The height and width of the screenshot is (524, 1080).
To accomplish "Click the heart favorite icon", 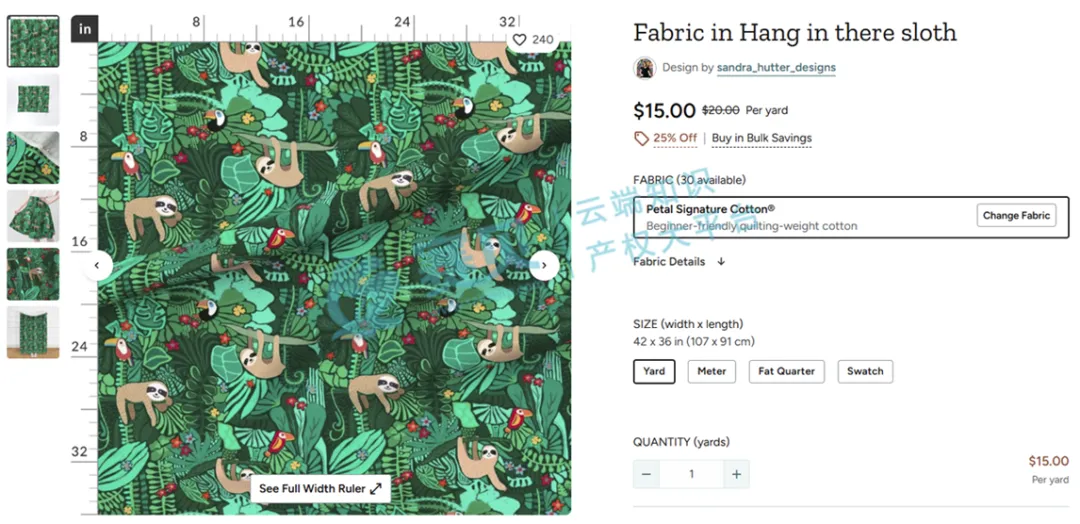I will [x=519, y=40].
